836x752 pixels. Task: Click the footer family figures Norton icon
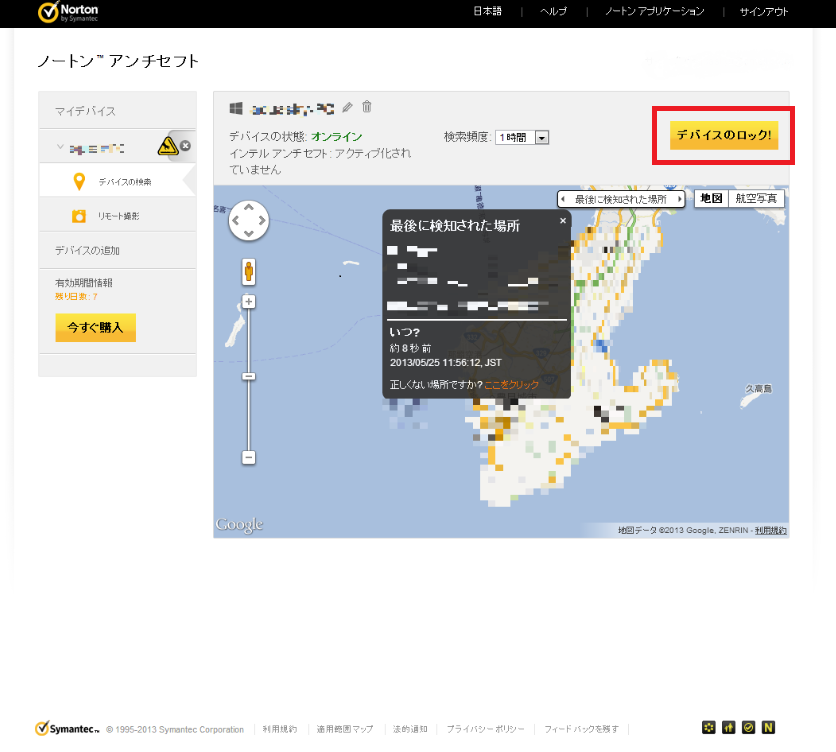click(x=728, y=727)
